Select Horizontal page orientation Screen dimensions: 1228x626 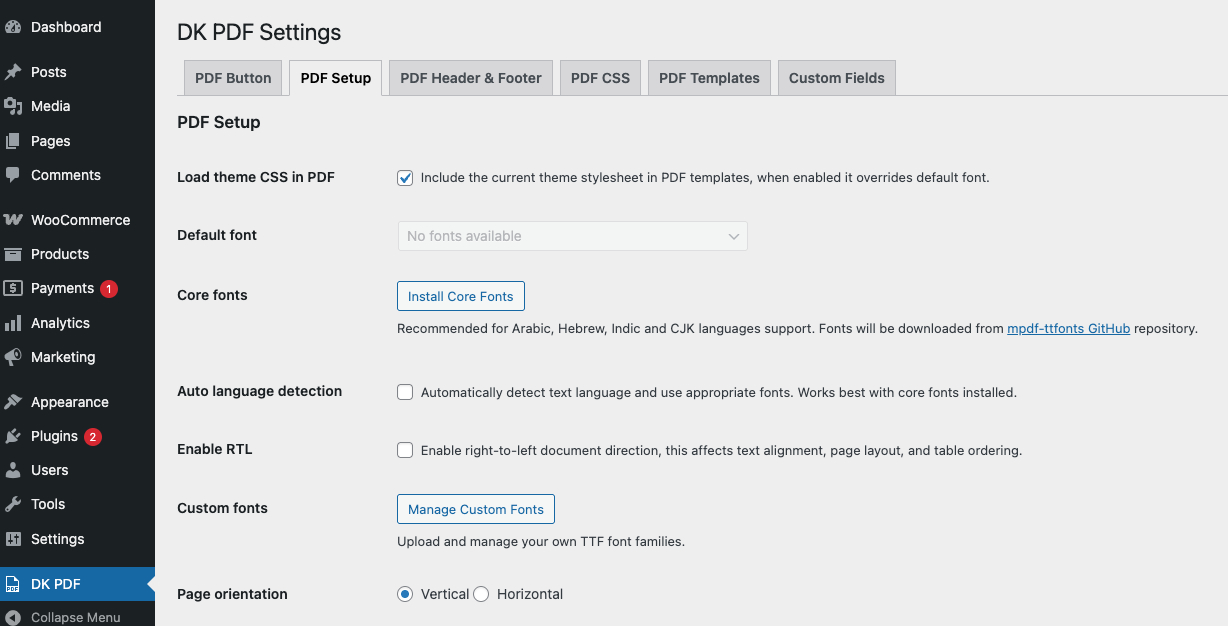(x=481, y=594)
